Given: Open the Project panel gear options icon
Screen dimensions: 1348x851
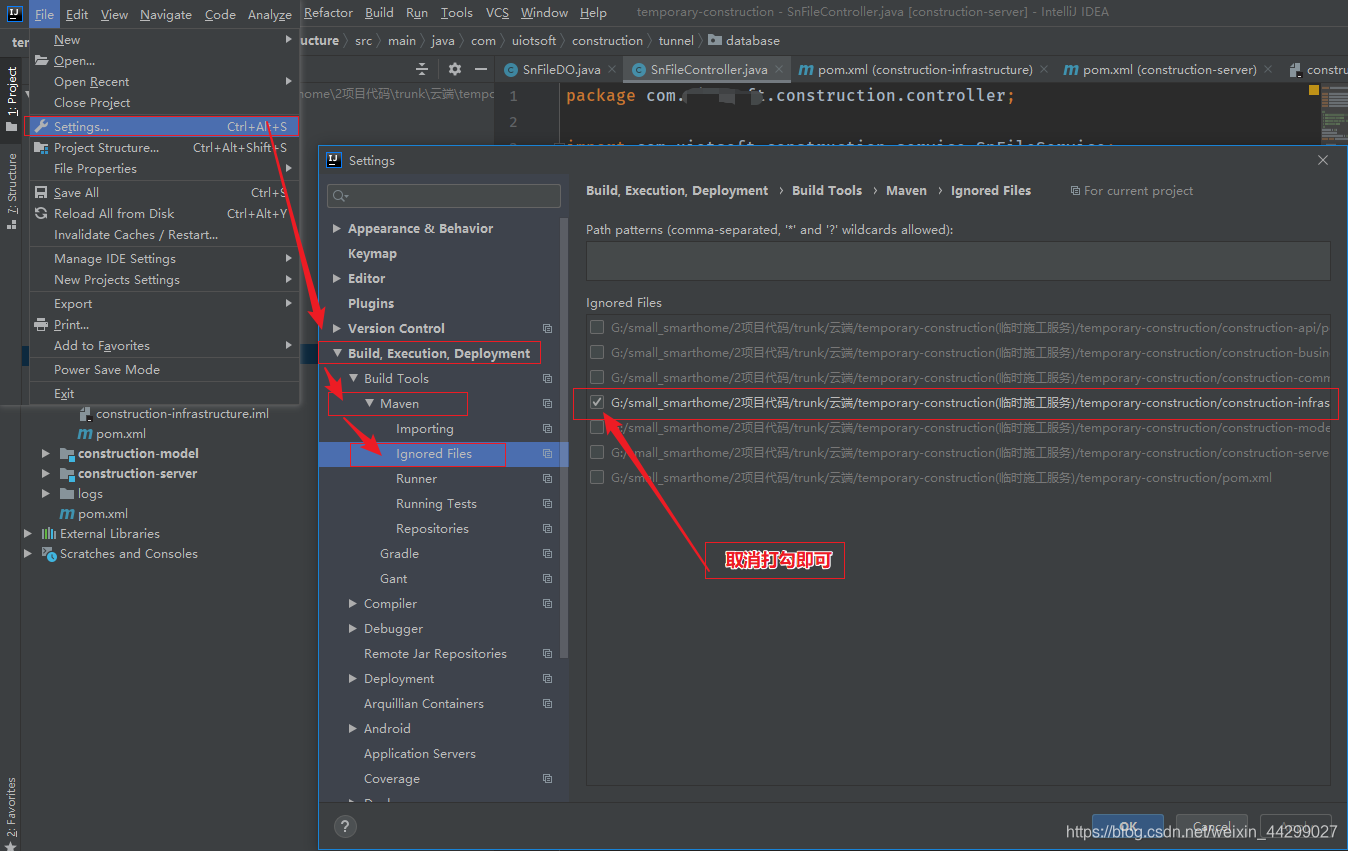Looking at the screenshot, I should [455, 69].
